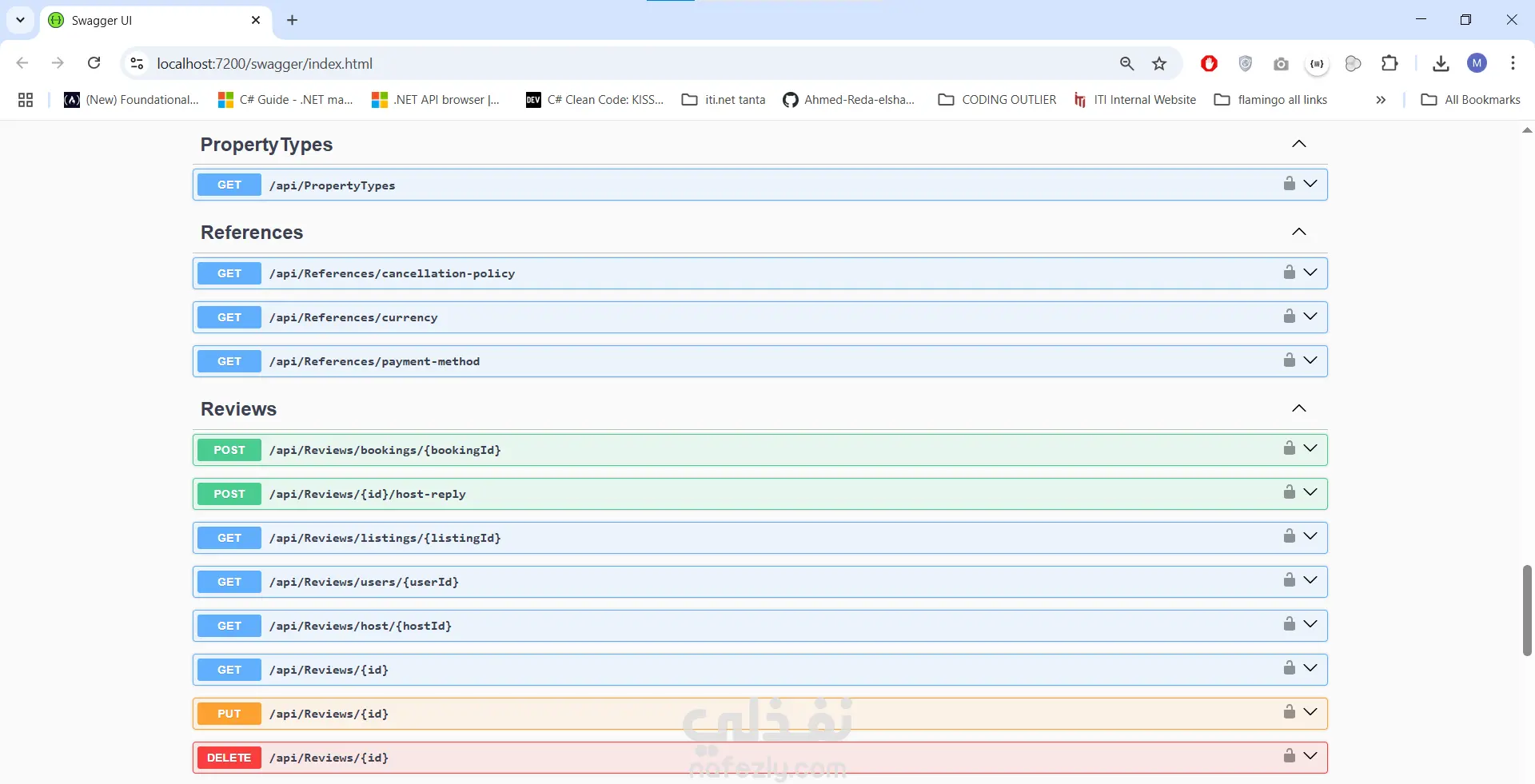The image size is (1535, 784).
Task: Click the GET badge for /api/PropertyTypes
Action: coord(229,185)
